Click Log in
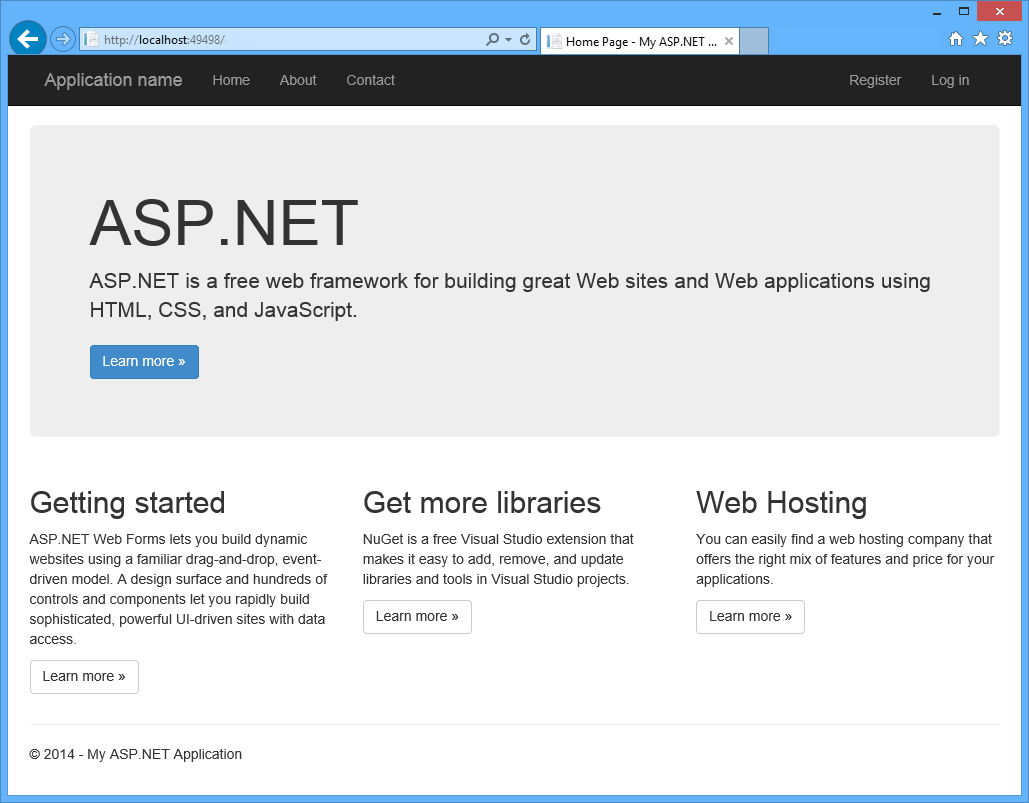This screenshot has height=803, width=1029. tap(949, 80)
